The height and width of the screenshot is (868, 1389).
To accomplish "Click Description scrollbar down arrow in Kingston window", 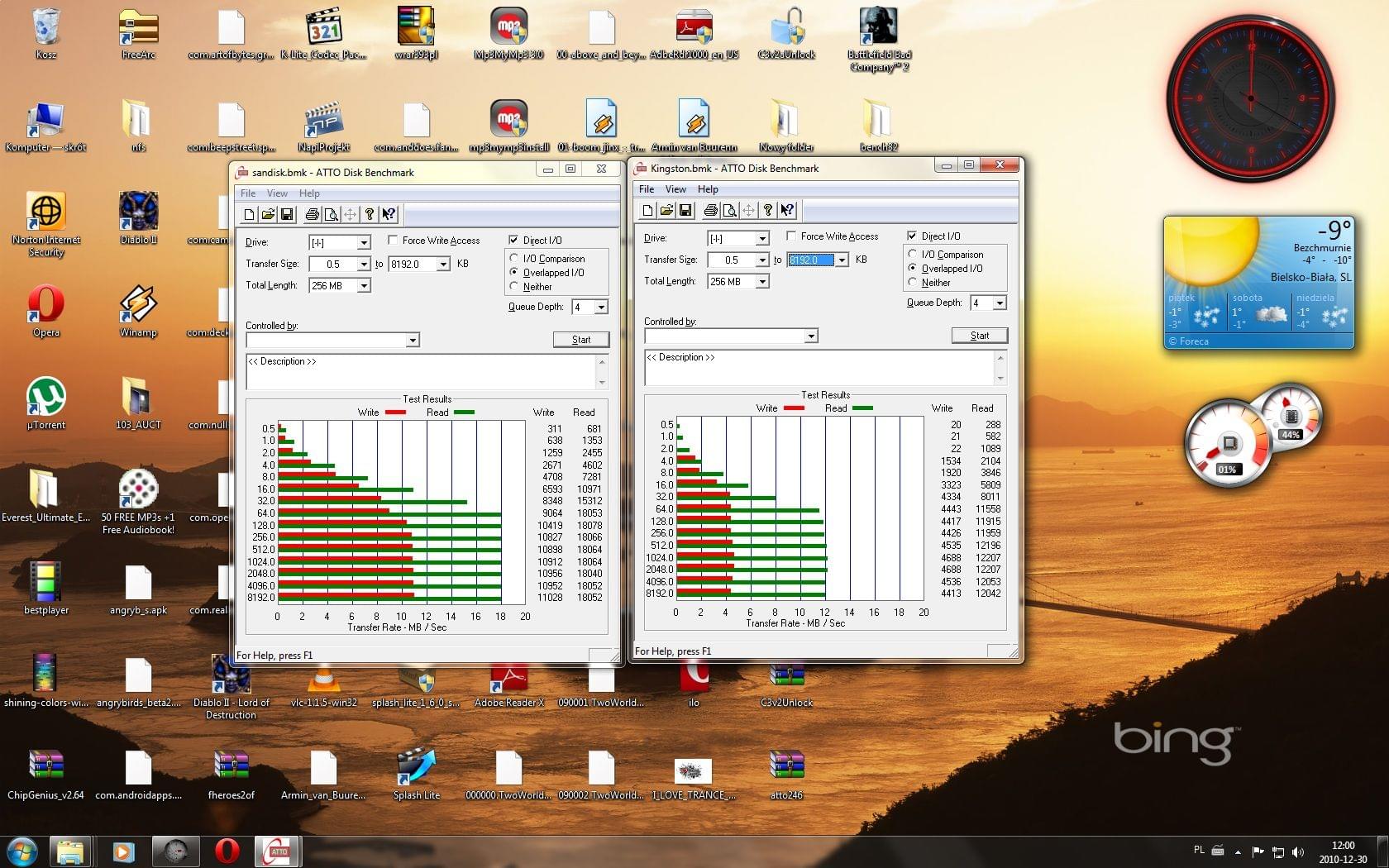I will pos(1000,378).
